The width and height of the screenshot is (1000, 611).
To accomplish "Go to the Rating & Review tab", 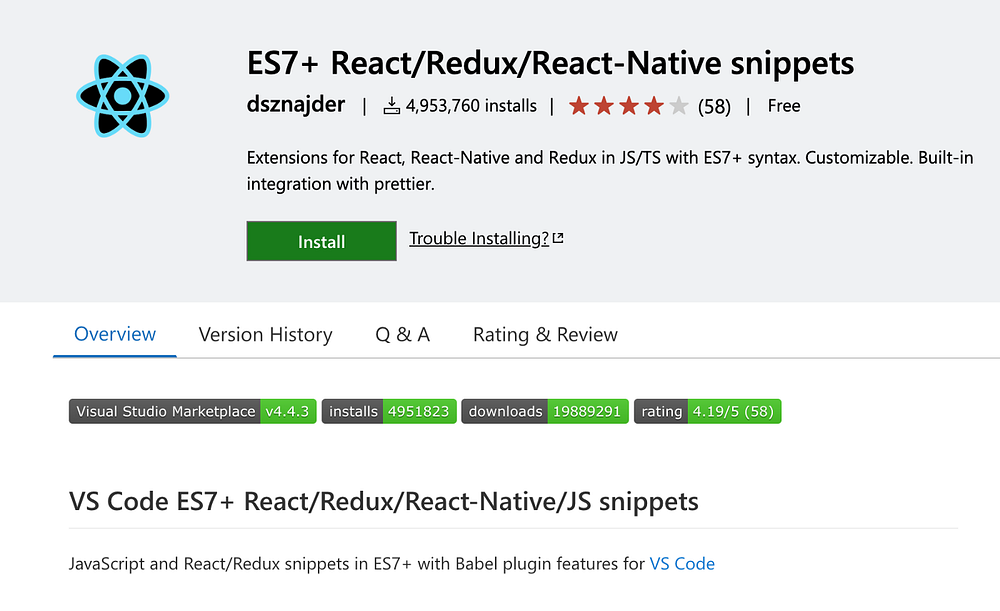I will click(x=545, y=335).
